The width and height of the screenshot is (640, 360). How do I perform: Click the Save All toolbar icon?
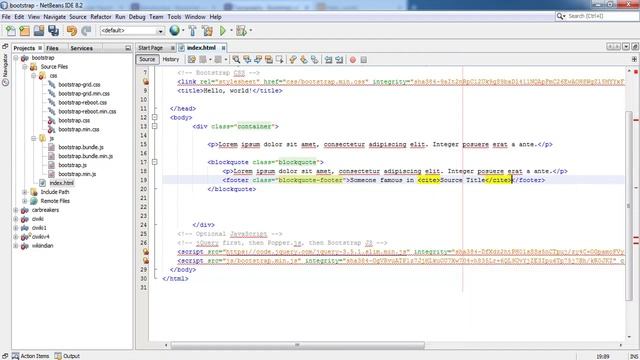click(x=53, y=31)
